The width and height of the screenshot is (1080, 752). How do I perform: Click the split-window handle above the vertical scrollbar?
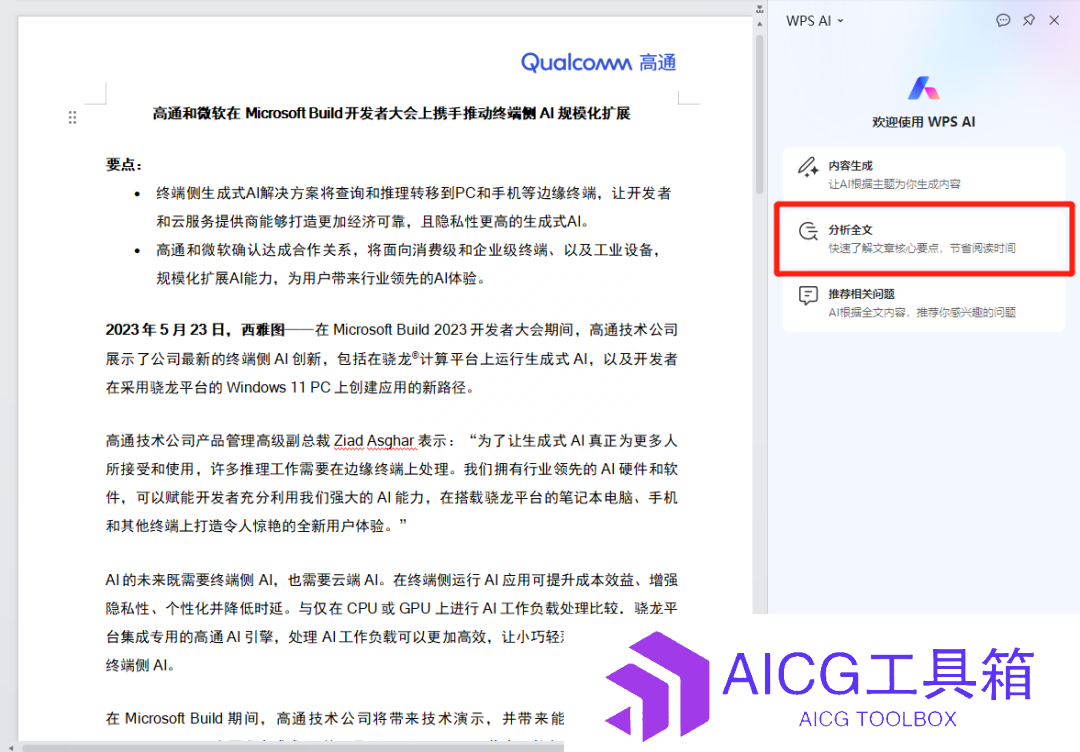pos(760,10)
